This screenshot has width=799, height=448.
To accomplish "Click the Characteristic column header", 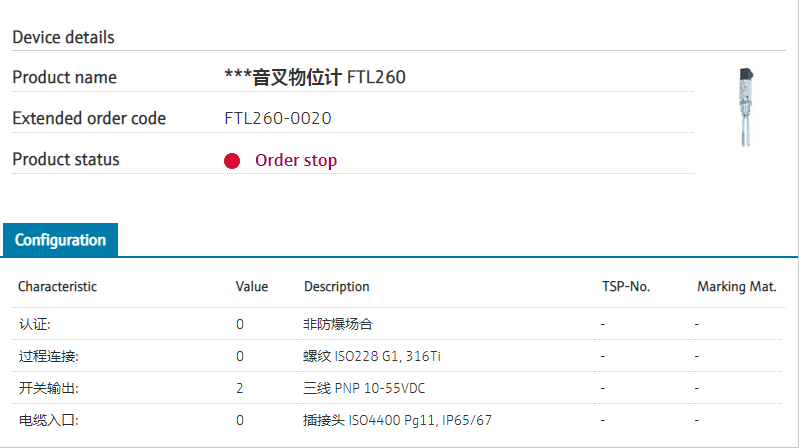I will pos(57,287).
